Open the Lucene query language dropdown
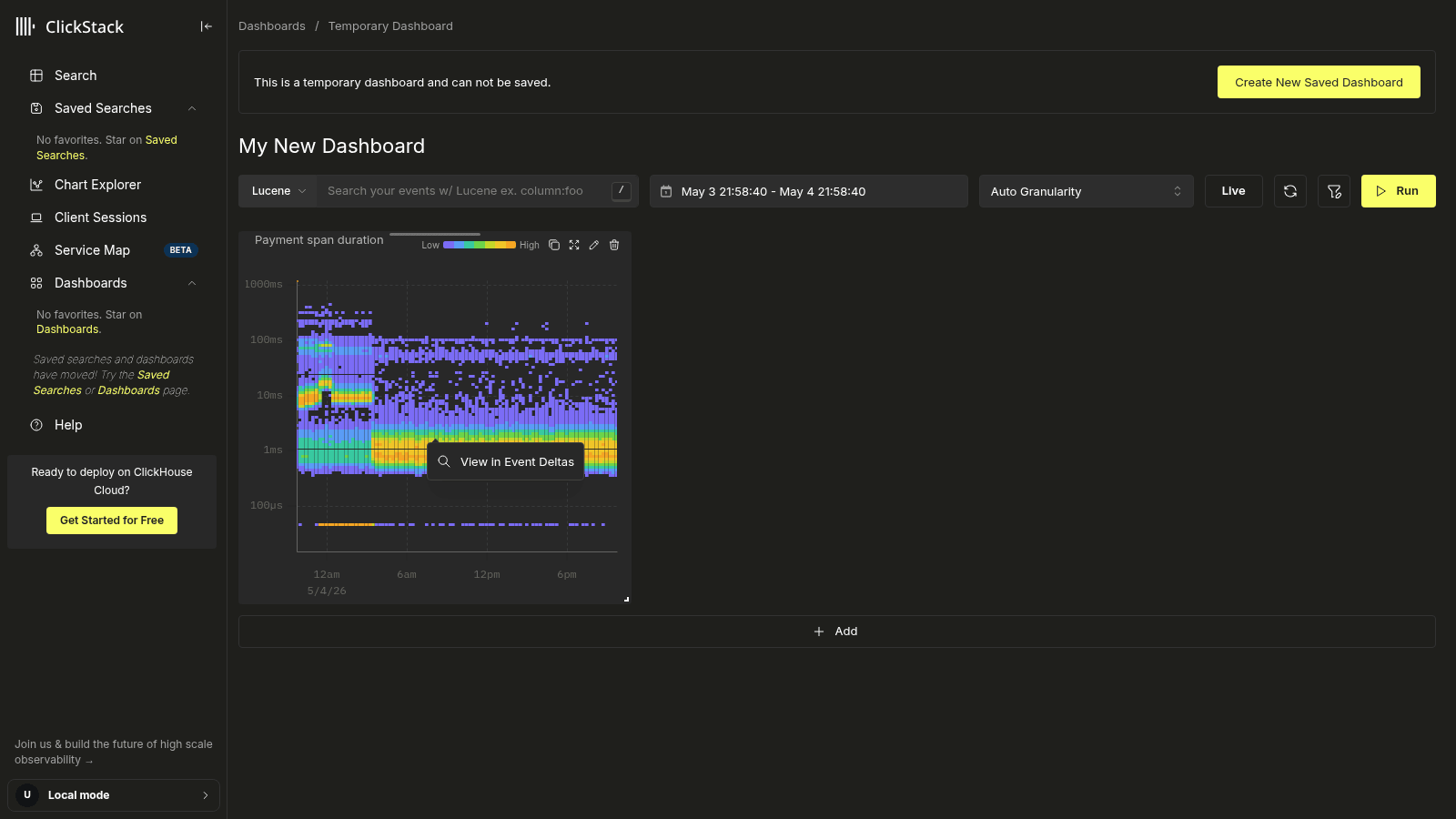This screenshot has width=1456, height=819. click(x=278, y=191)
